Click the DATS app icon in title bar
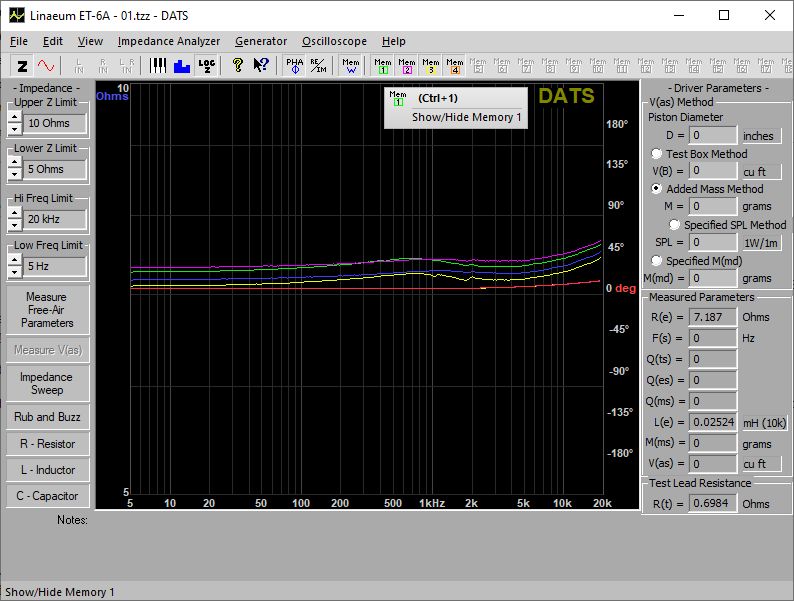 17,15
